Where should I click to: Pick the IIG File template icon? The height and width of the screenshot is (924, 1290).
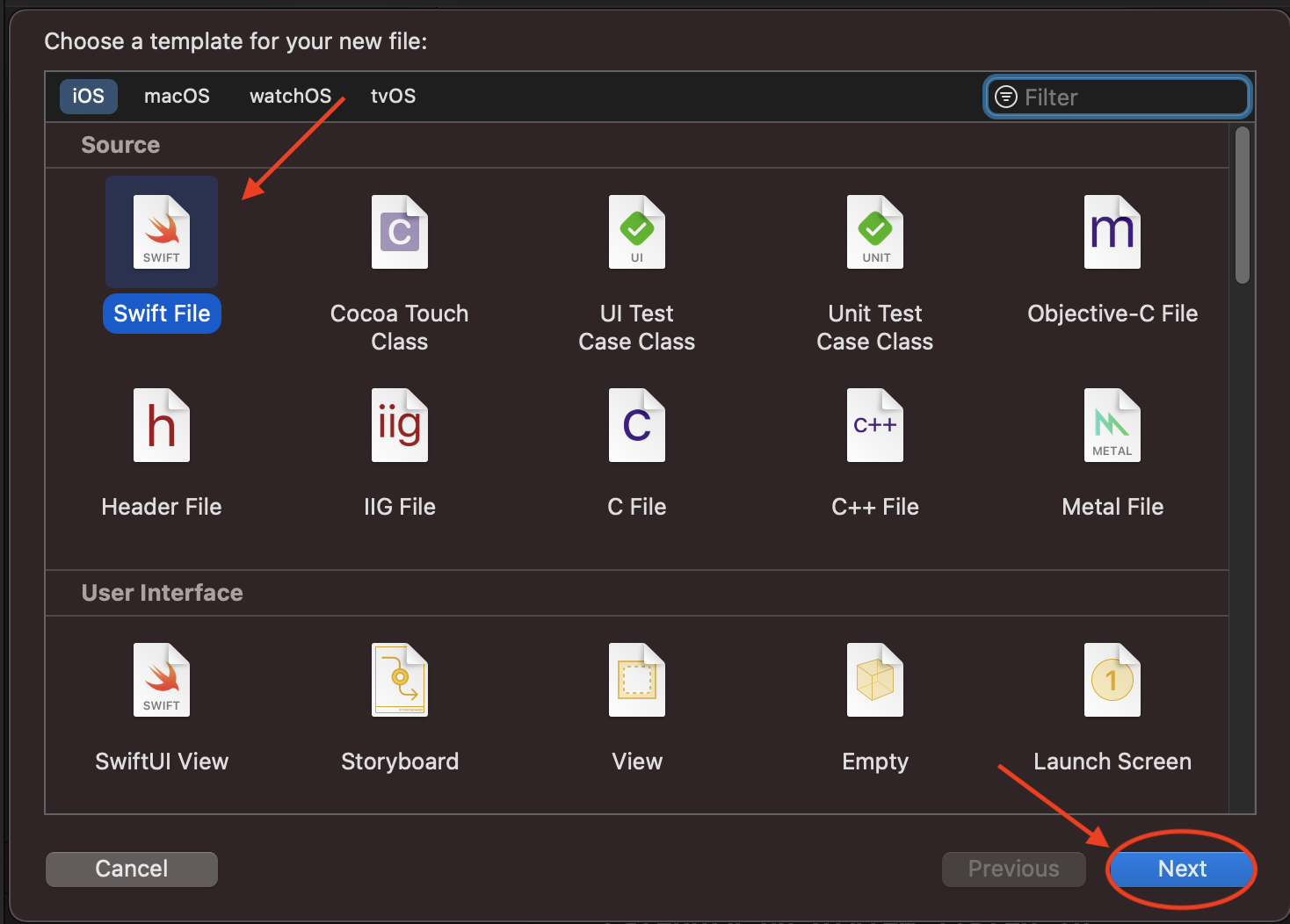(x=400, y=425)
